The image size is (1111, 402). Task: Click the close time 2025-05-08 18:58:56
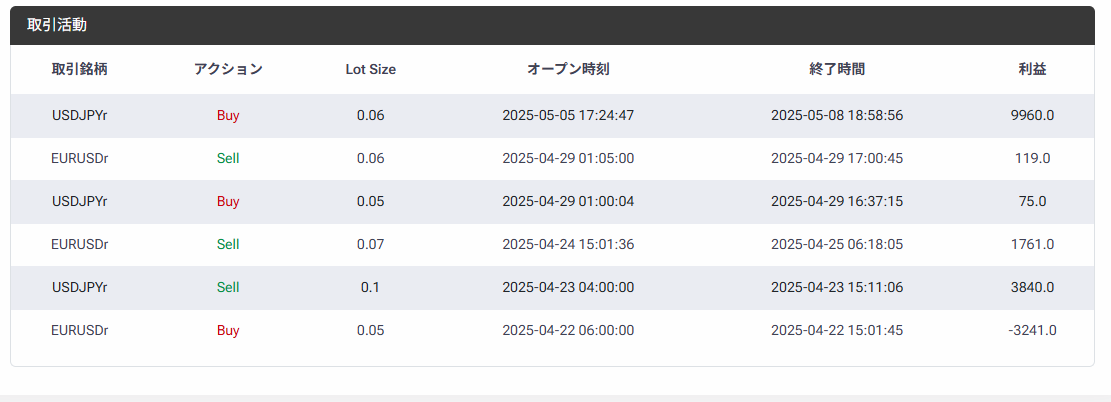coord(837,116)
